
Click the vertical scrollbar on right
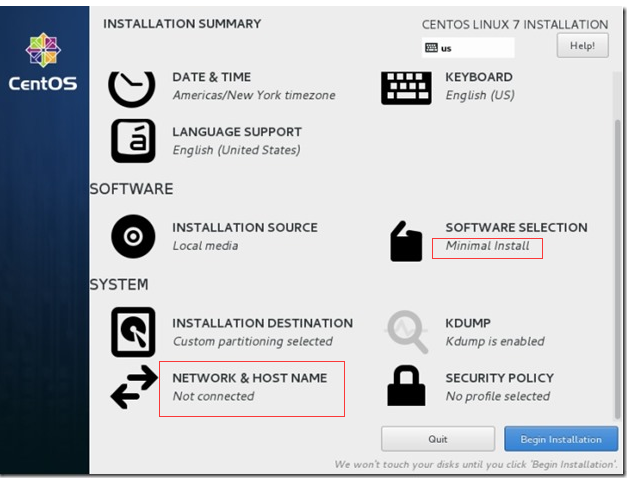click(x=617, y=270)
